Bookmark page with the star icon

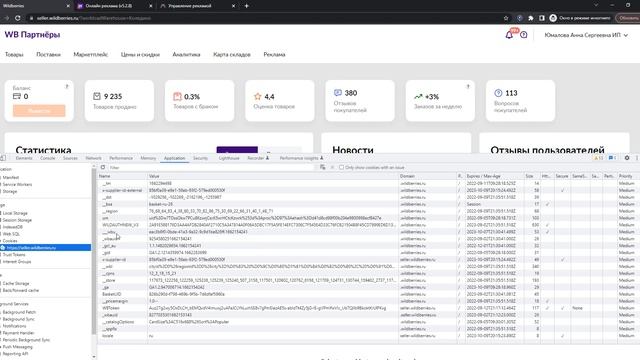point(506,18)
